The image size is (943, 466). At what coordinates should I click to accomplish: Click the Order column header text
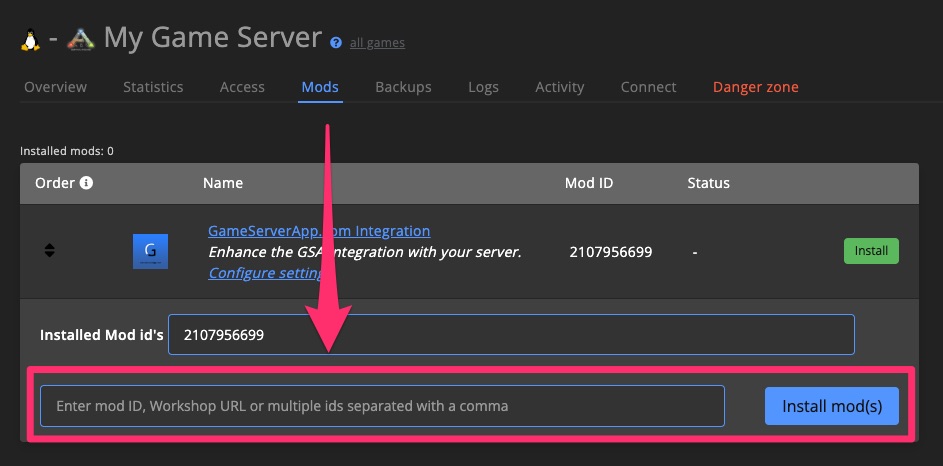pyautogui.click(x=55, y=183)
